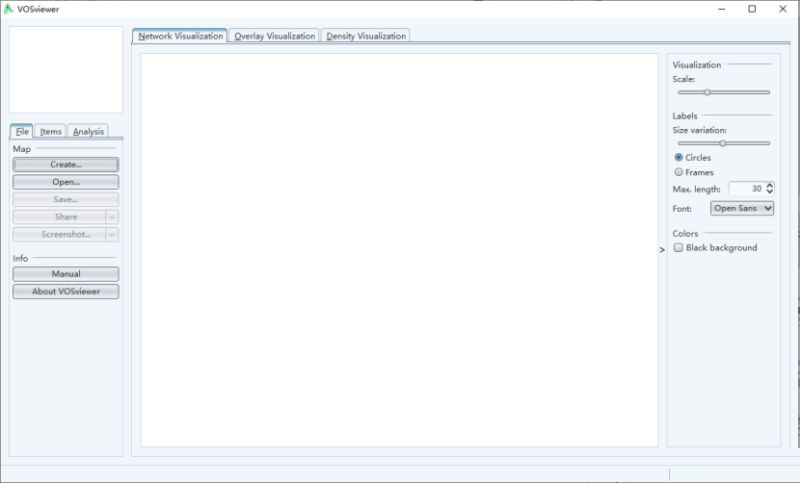
Task: Switch to the Overlay Visualization tab
Action: tap(274, 36)
